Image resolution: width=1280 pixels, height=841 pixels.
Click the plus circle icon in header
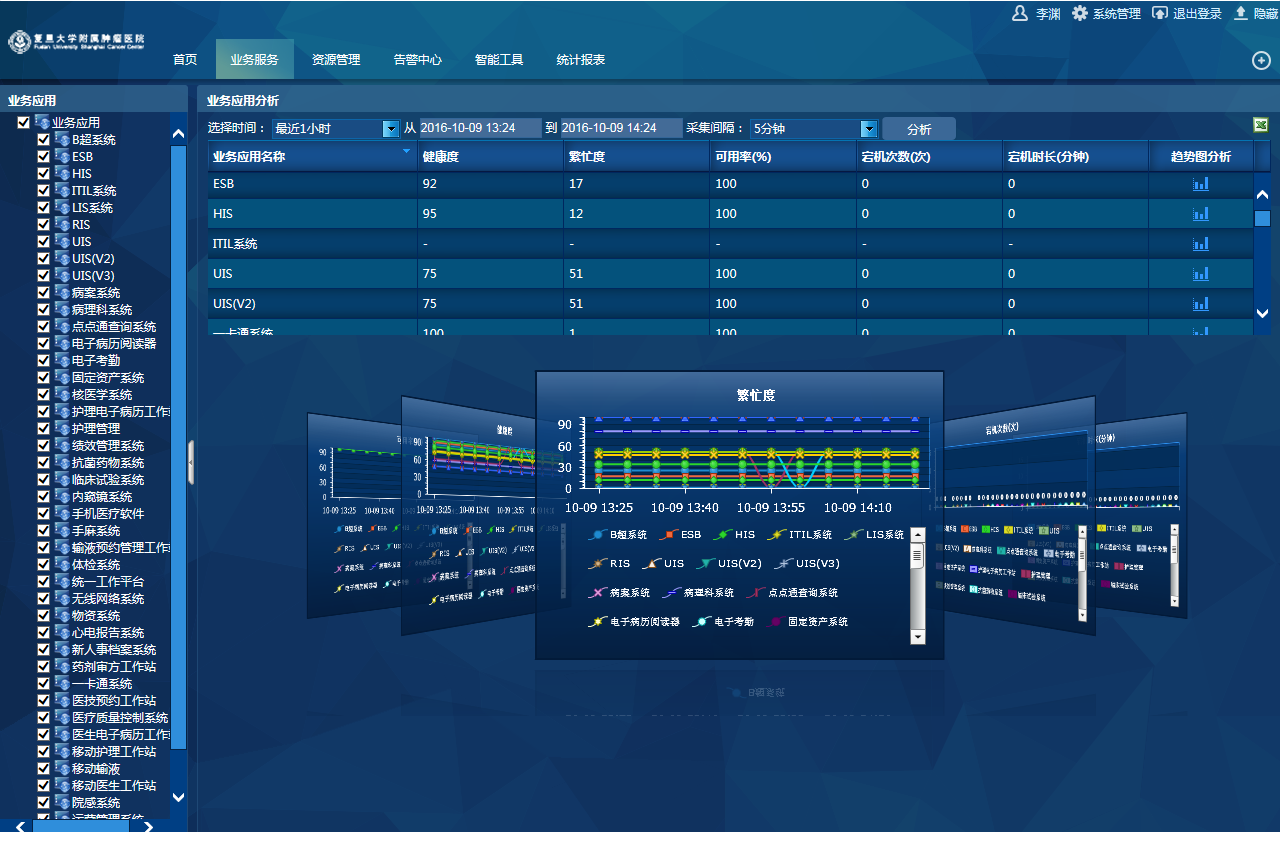click(1261, 60)
